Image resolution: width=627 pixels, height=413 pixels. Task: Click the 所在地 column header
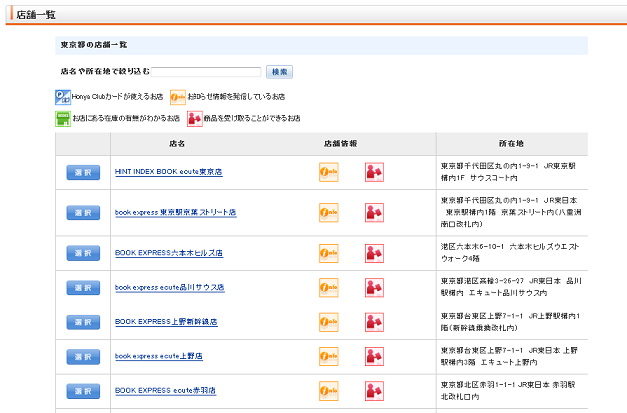click(x=511, y=144)
